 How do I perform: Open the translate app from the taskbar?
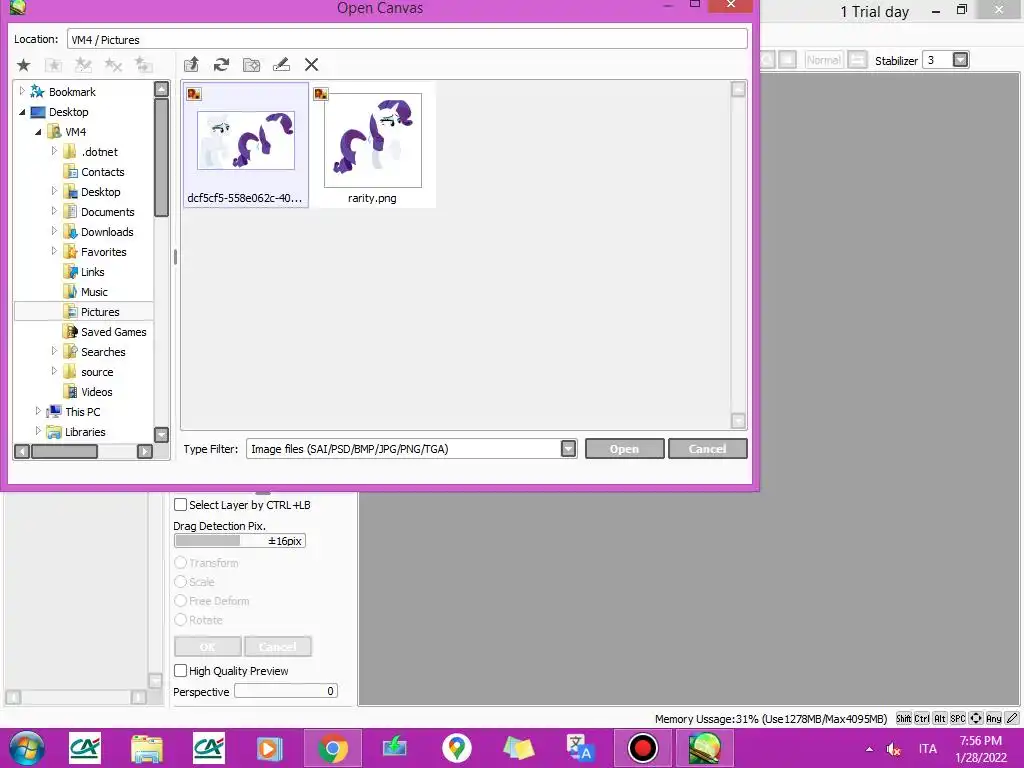[x=580, y=748]
